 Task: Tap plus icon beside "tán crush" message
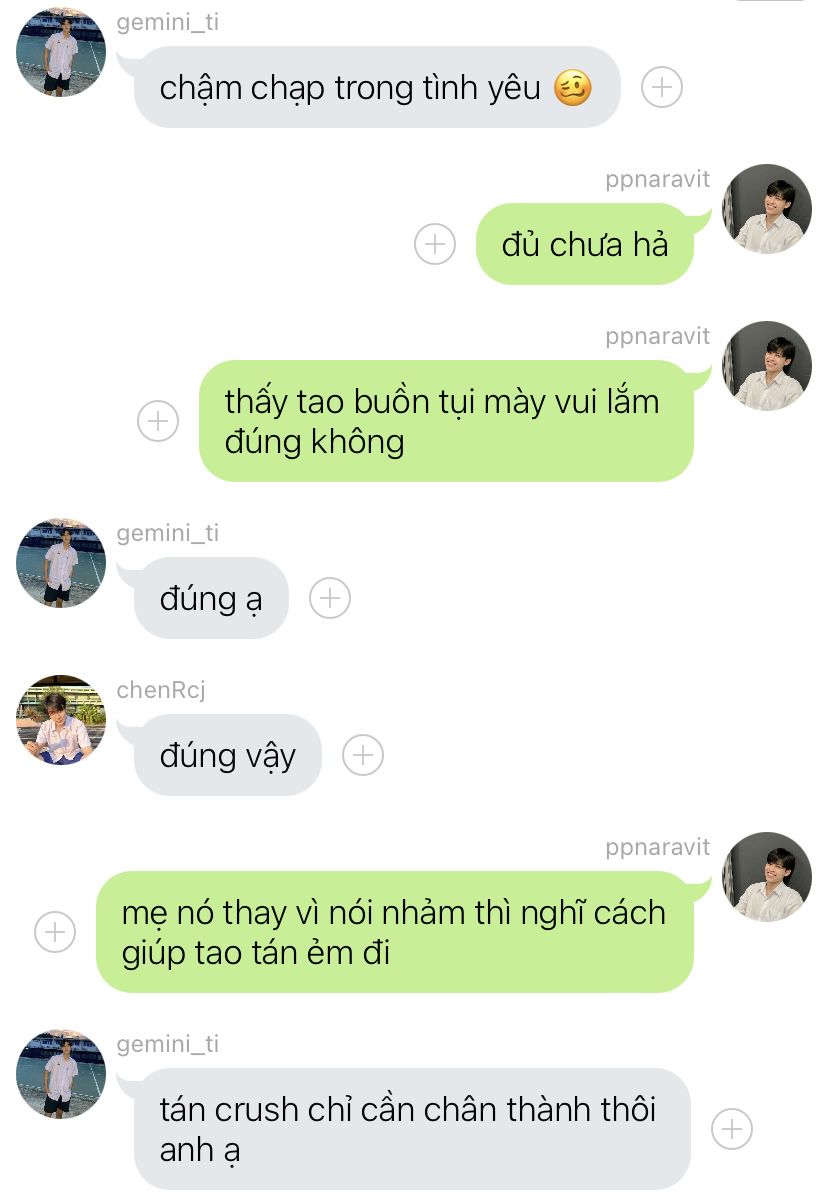[x=732, y=1129]
